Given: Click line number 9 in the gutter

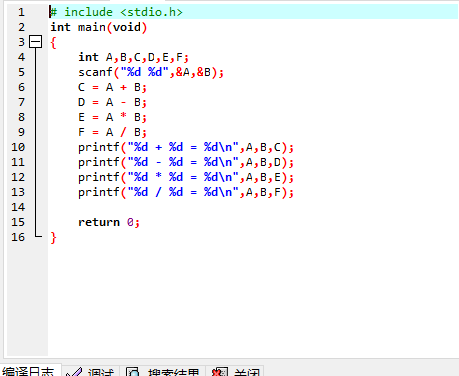Looking at the screenshot, I should pyautogui.click(x=21, y=132).
